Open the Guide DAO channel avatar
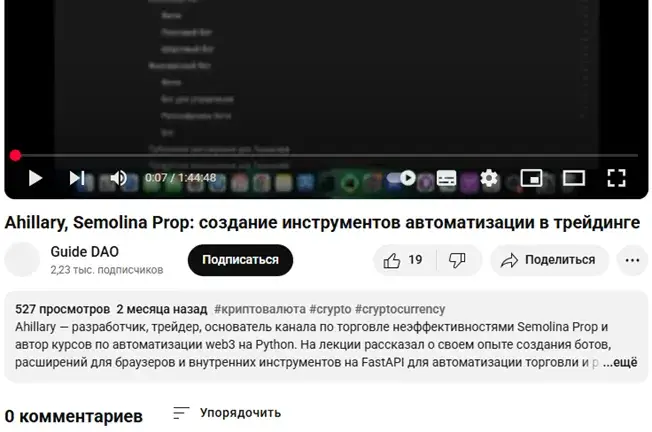652x432 pixels. click(22, 259)
